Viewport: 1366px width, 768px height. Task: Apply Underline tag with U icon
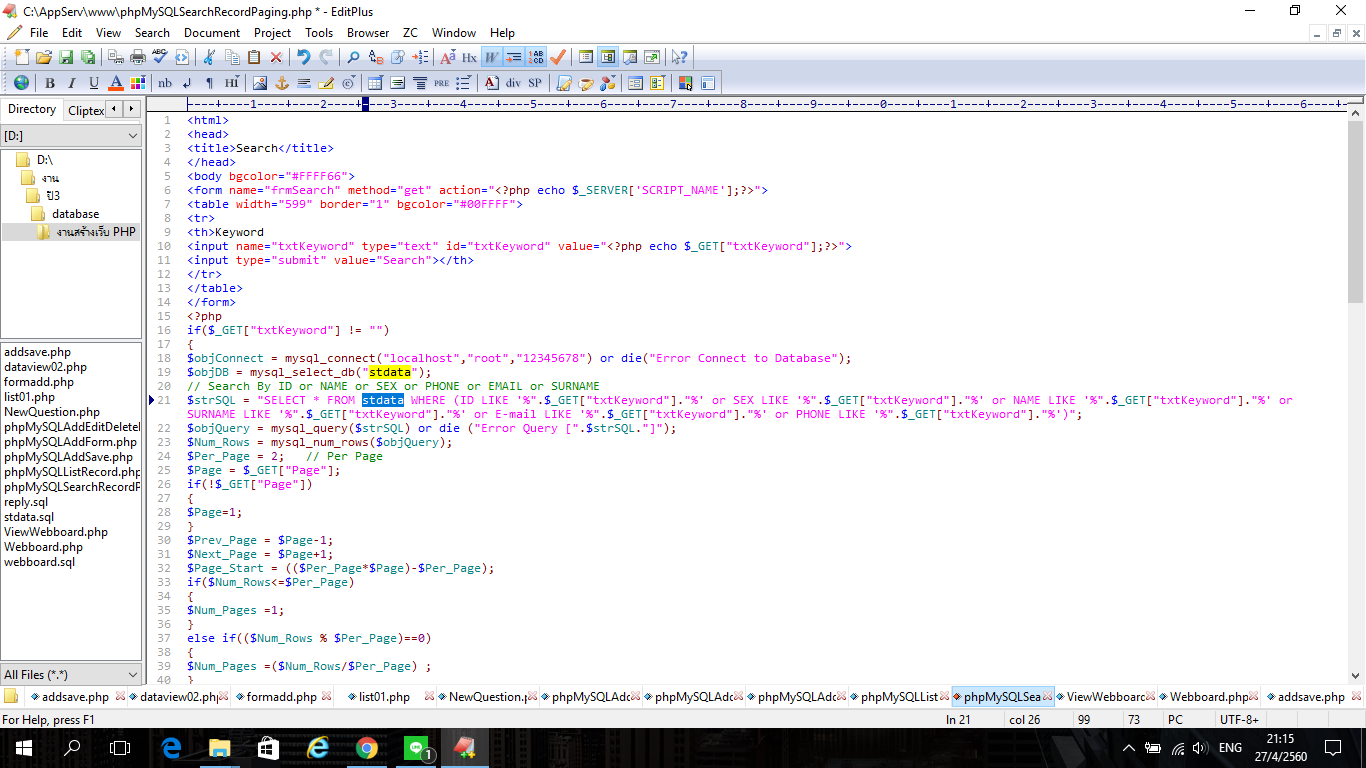click(94, 83)
